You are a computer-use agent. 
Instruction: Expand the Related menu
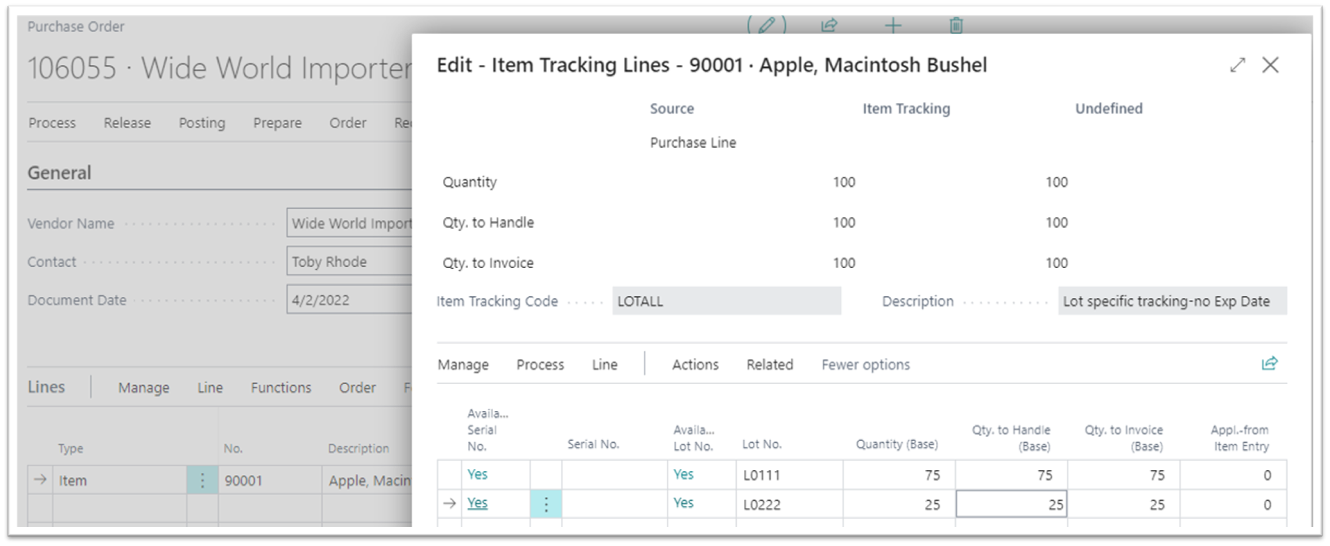tap(769, 365)
